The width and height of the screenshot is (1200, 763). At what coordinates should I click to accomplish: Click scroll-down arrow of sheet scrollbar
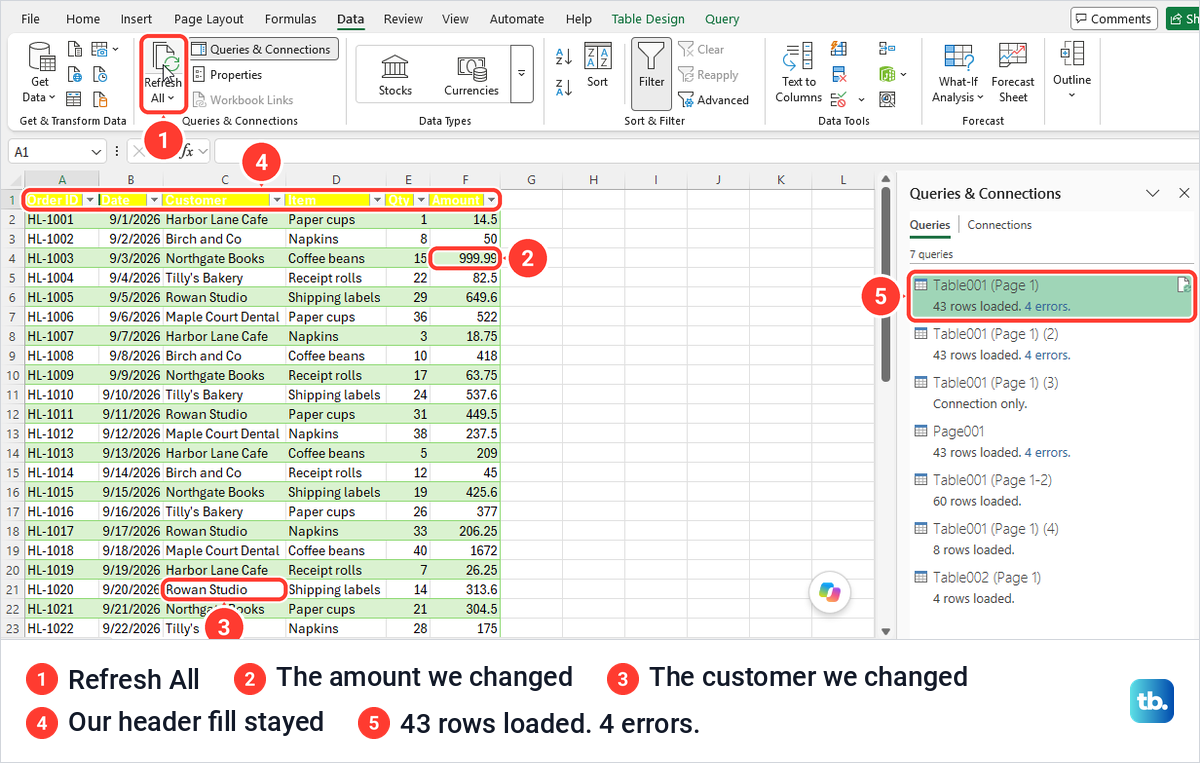pos(885,631)
